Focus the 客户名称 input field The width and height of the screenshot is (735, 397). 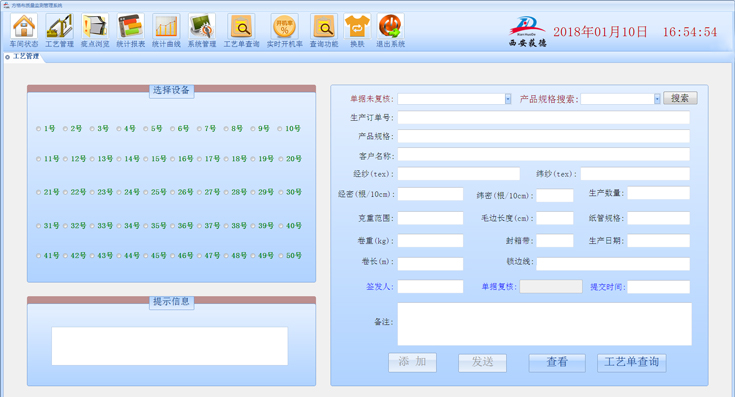pos(544,155)
